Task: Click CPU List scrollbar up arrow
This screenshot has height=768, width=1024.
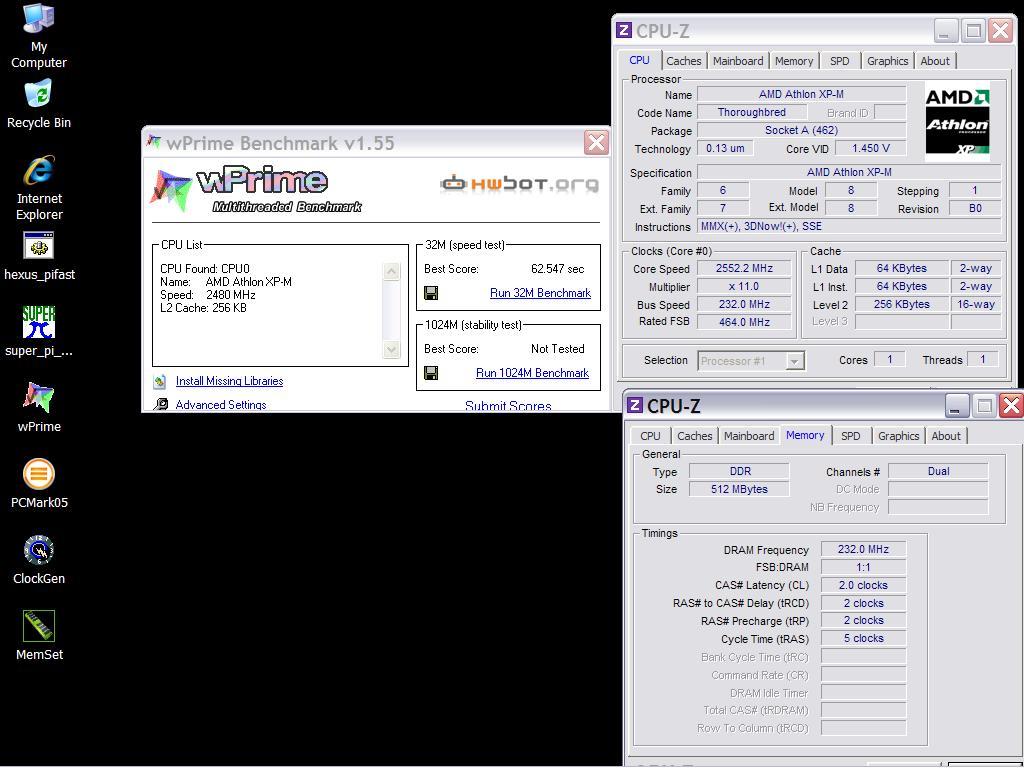Action: click(x=391, y=271)
